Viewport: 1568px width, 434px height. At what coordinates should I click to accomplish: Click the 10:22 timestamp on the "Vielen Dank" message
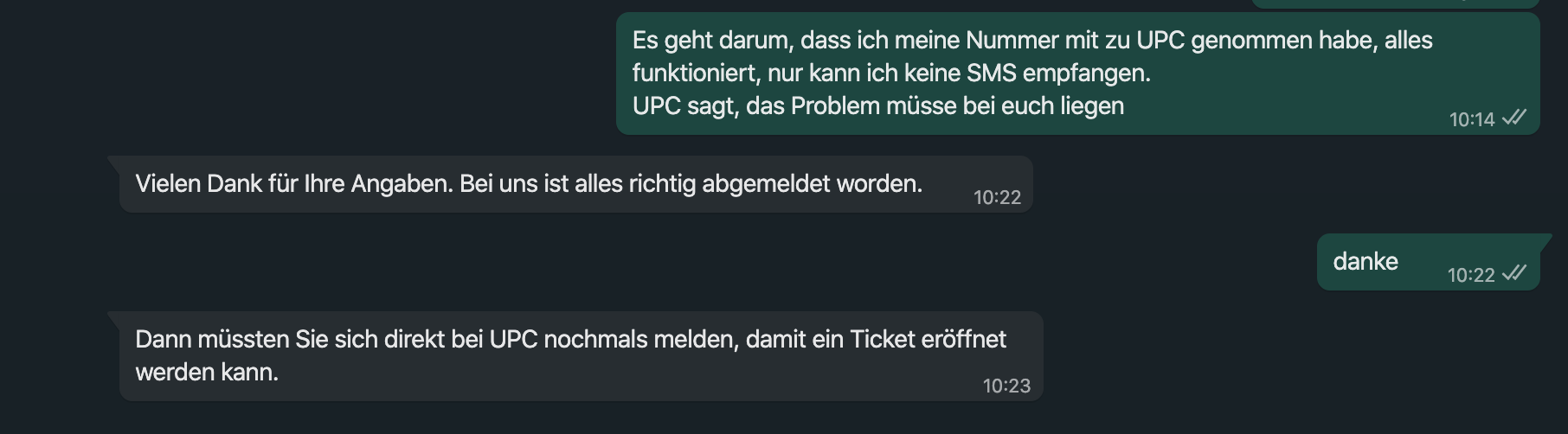coord(997,197)
